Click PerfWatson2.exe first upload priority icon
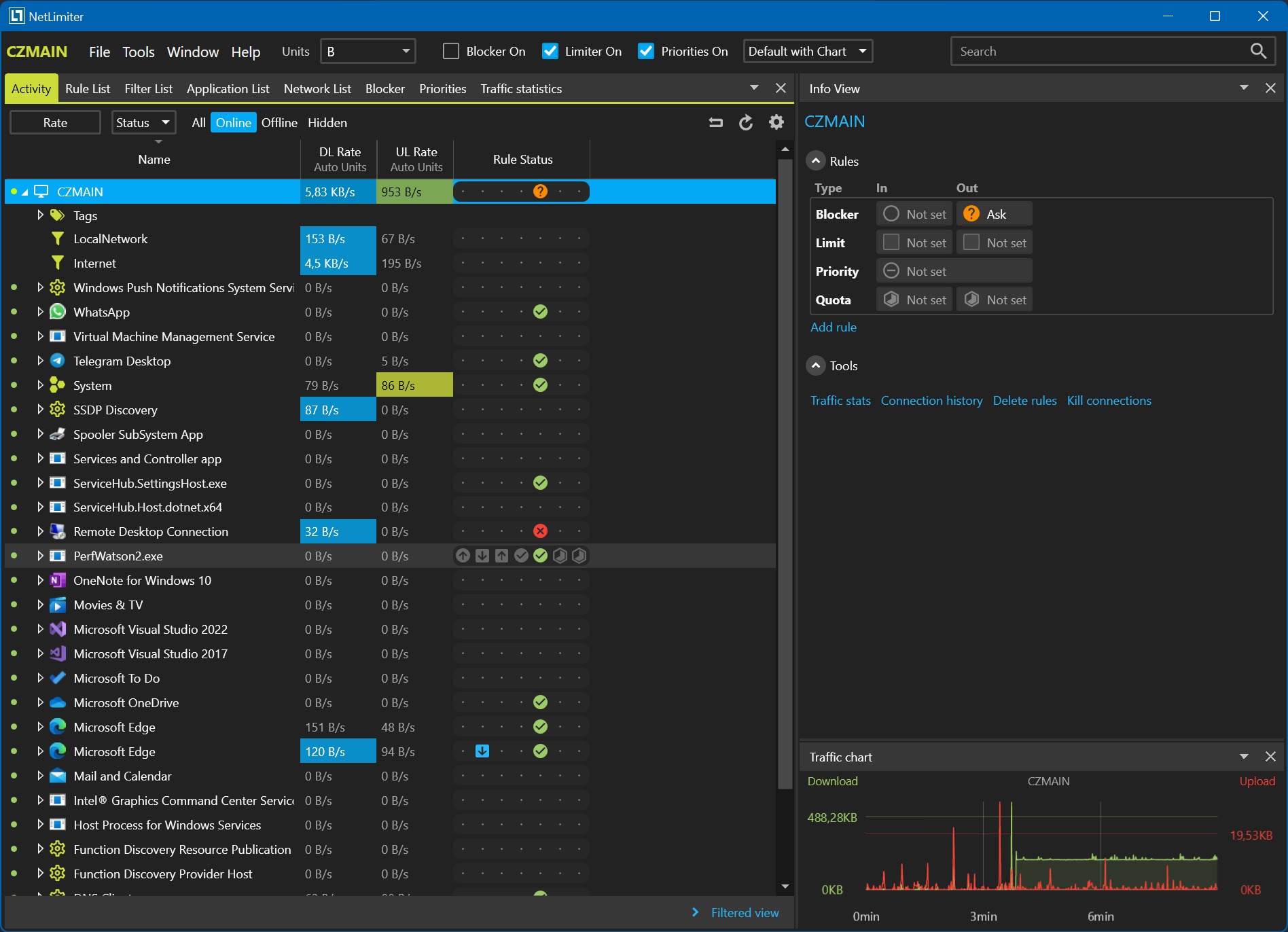 coord(463,556)
